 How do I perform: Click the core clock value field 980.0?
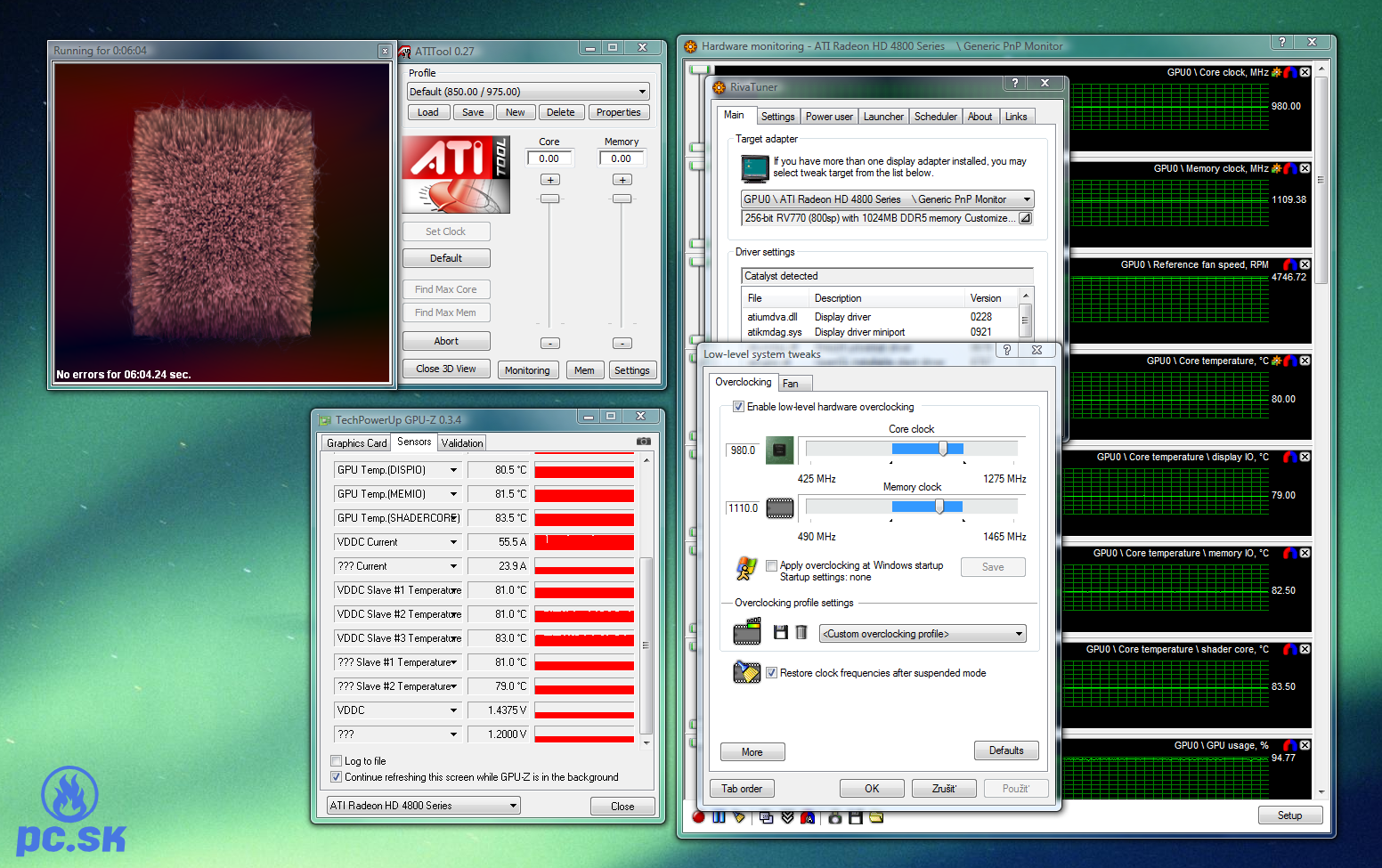coord(743,450)
